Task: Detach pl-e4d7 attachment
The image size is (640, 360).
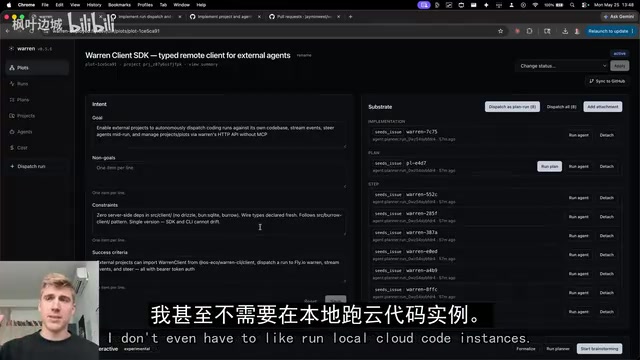Action: click(x=607, y=167)
